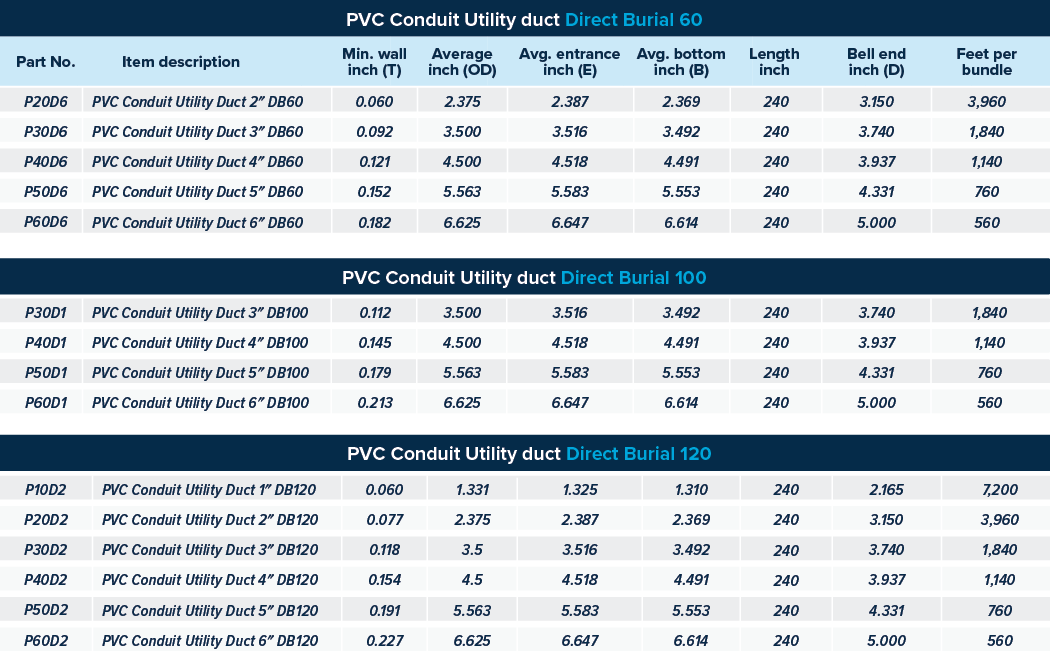
Task: Click the 0.213 minimum wall cell
Action: point(375,403)
